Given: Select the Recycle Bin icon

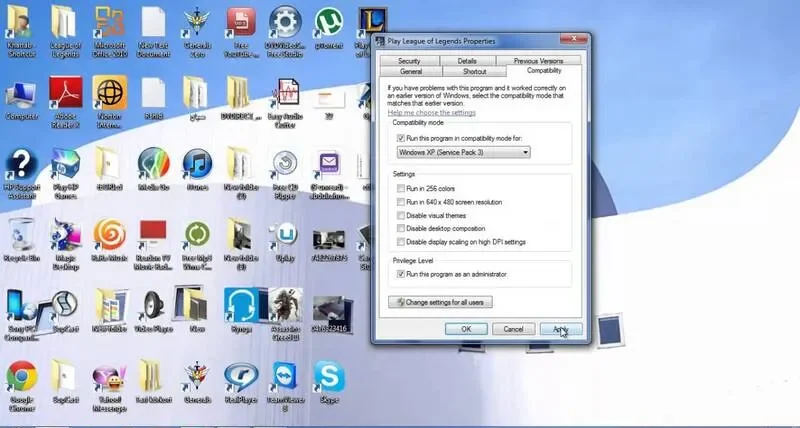Looking at the screenshot, I should tap(21, 236).
